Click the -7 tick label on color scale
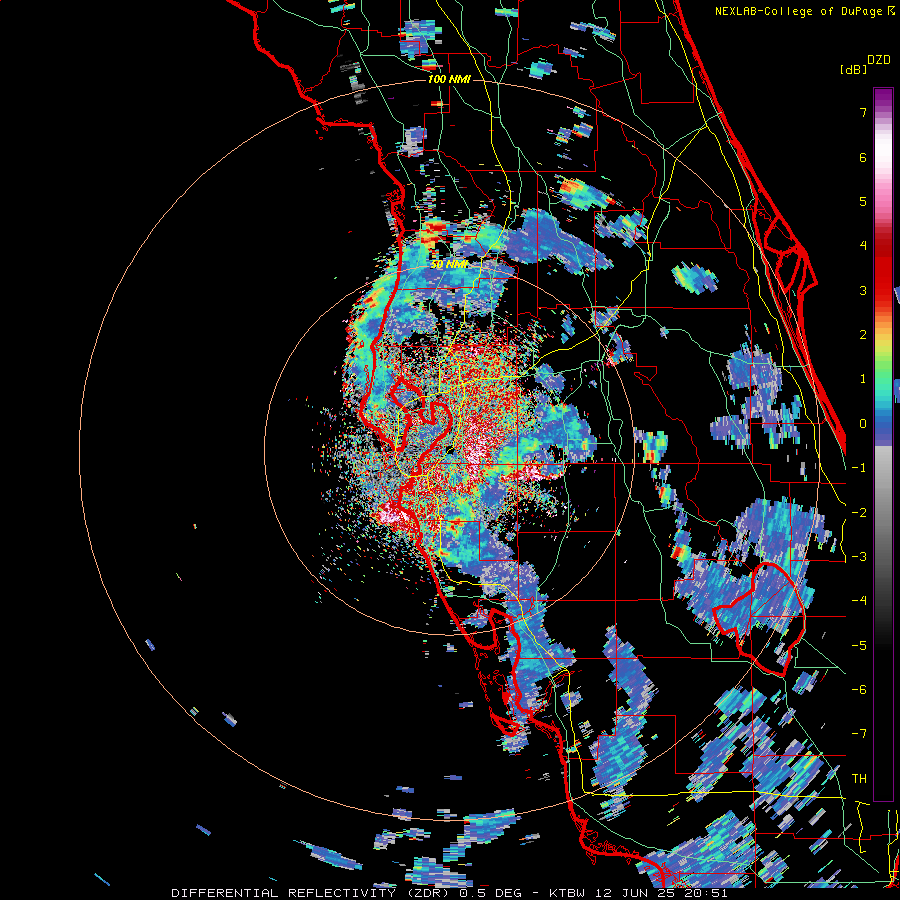900x900 pixels. [x=859, y=734]
